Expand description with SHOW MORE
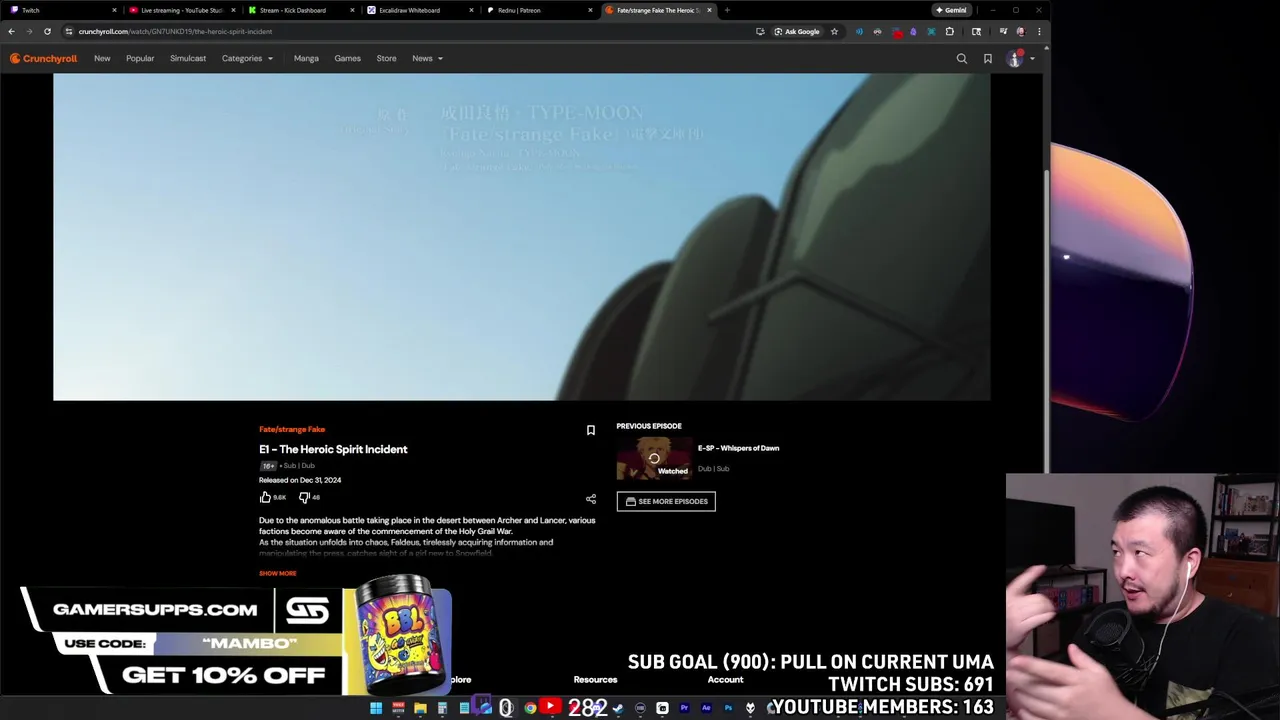Viewport: 1280px width, 720px height. [x=278, y=573]
